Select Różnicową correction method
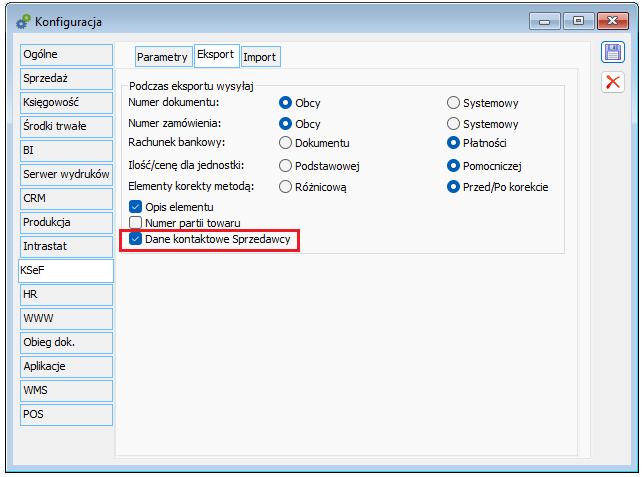This screenshot has height=477, width=642. coord(286,186)
